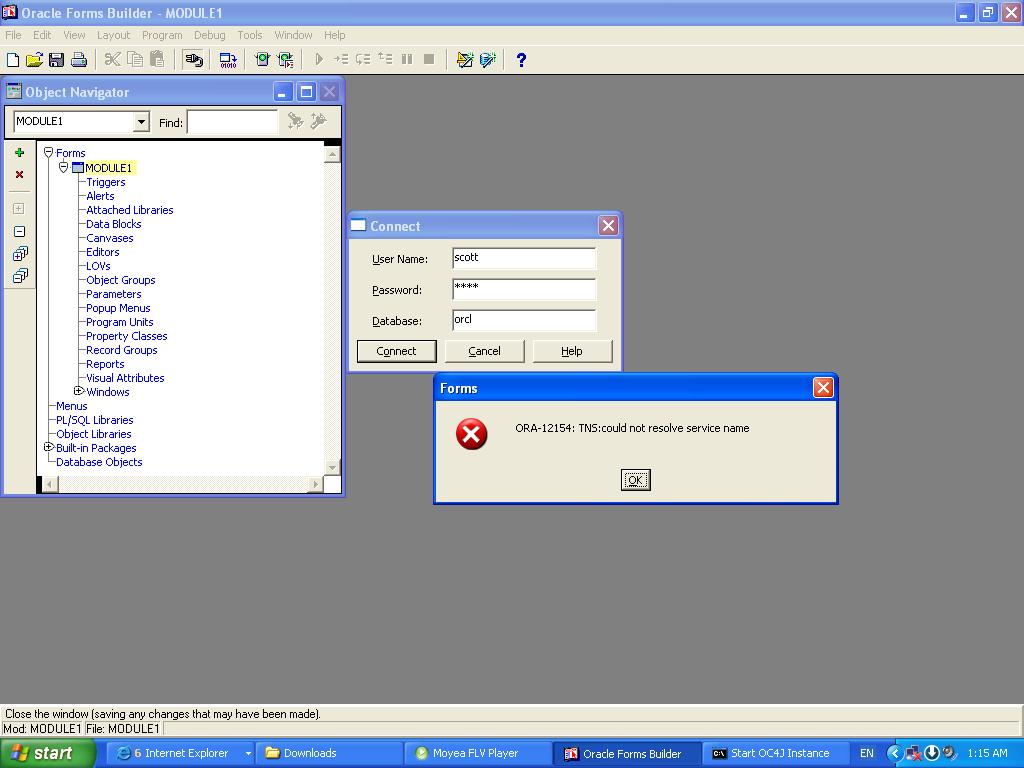Open the MODULE1 dropdown in Object Navigator
The image size is (1024, 768).
click(x=141, y=122)
